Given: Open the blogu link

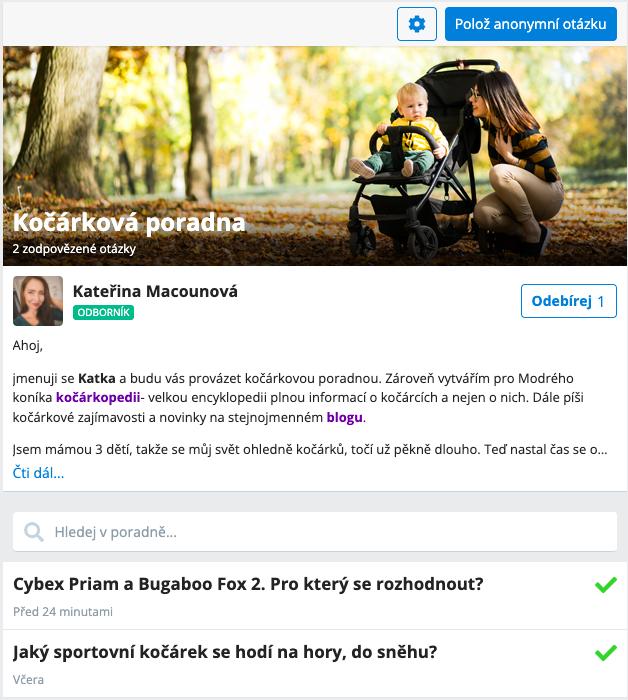Looking at the screenshot, I should pyautogui.click(x=344, y=417).
